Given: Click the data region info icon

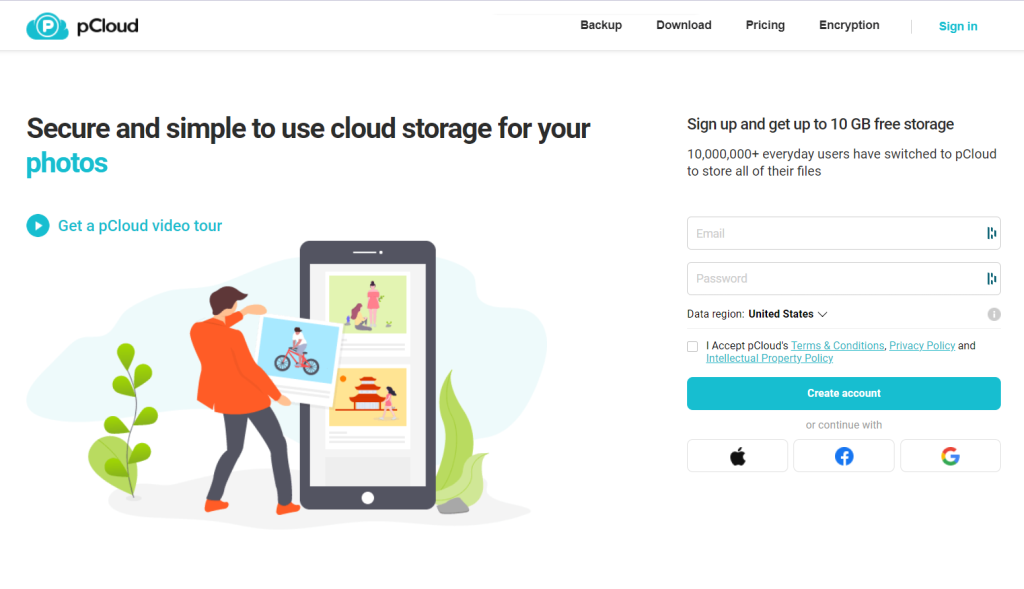Looking at the screenshot, I should tap(994, 314).
